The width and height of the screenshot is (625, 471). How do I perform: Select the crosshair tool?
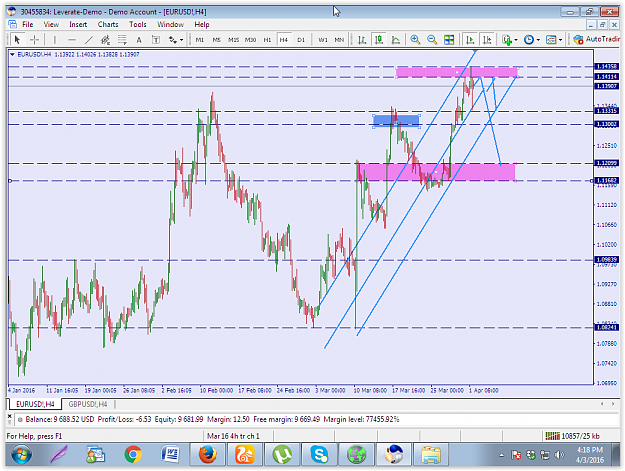tap(35, 40)
